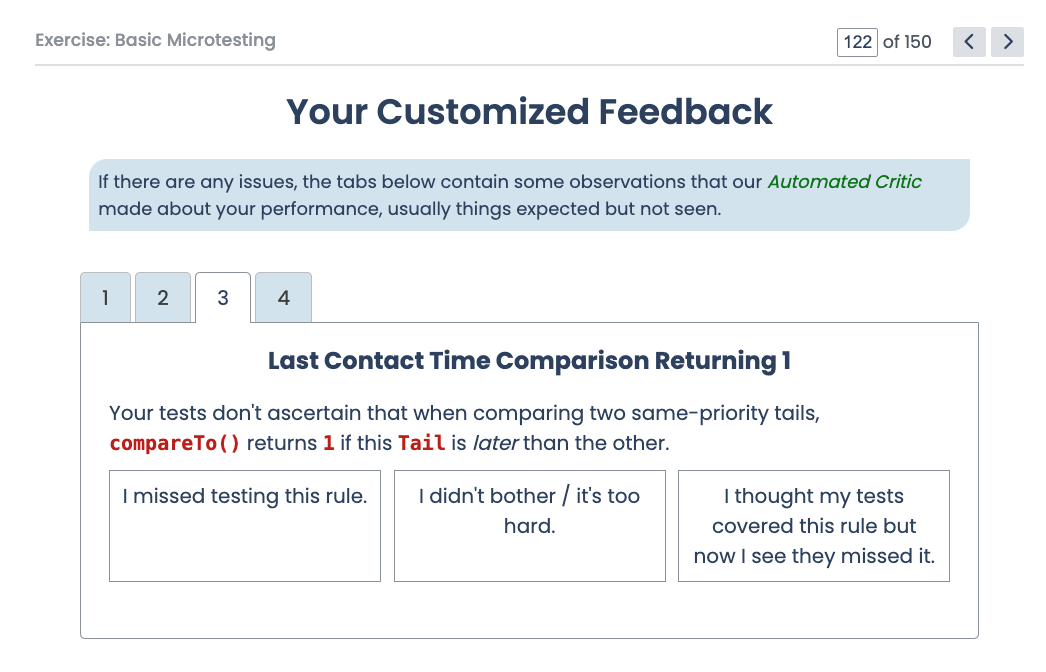Click the page number field showing 122
The image size is (1046, 672).
click(x=857, y=42)
